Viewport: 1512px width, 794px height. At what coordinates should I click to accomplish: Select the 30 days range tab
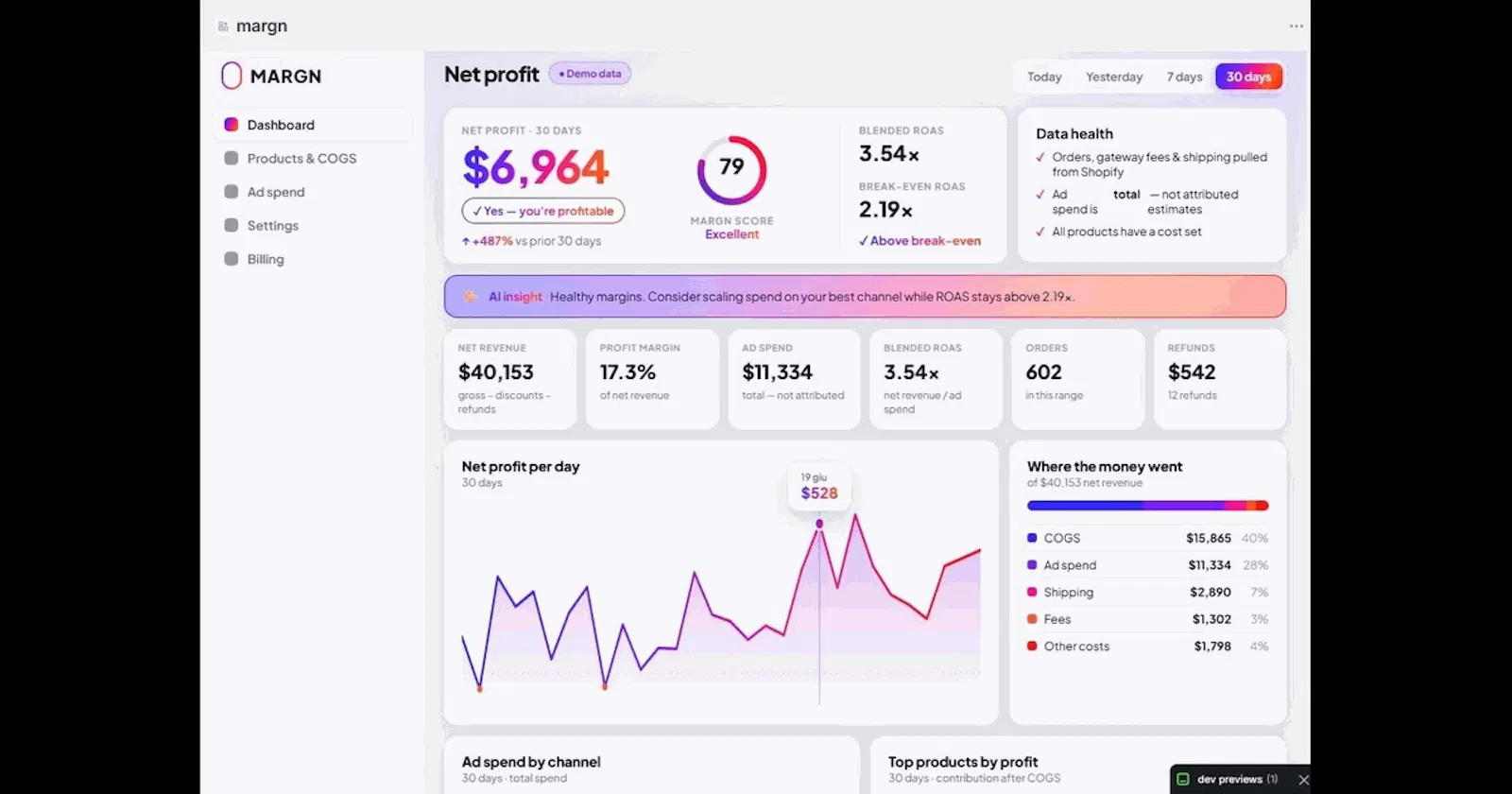click(x=1248, y=77)
